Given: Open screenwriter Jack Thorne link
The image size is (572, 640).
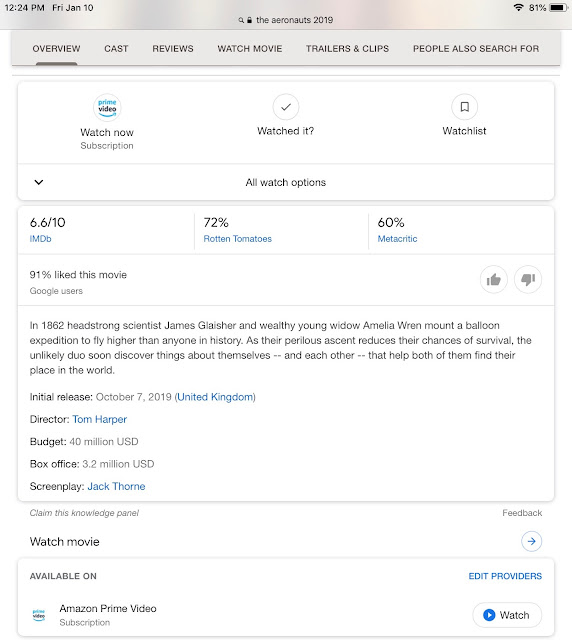Looking at the screenshot, I should coord(116,486).
